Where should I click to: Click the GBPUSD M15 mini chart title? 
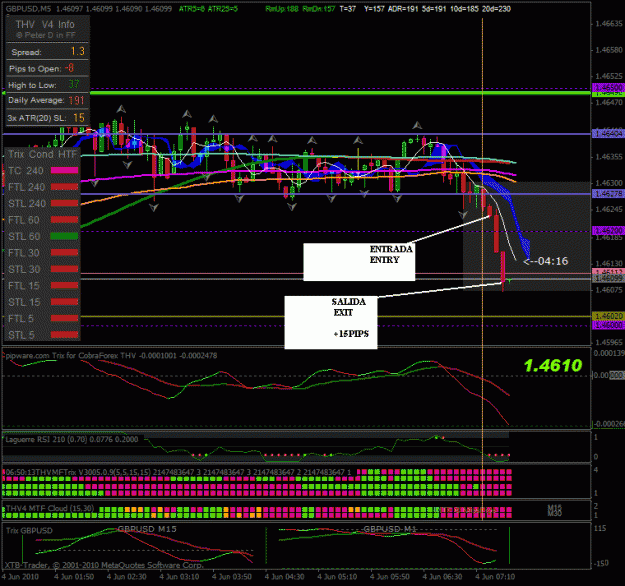click(x=147, y=529)
